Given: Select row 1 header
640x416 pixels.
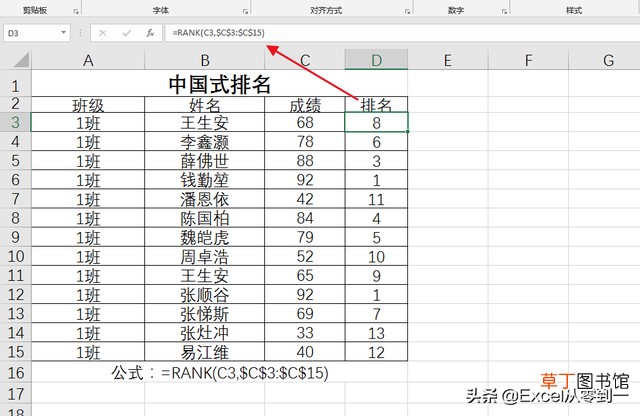Looking at the screenshot, I should 16,84.
